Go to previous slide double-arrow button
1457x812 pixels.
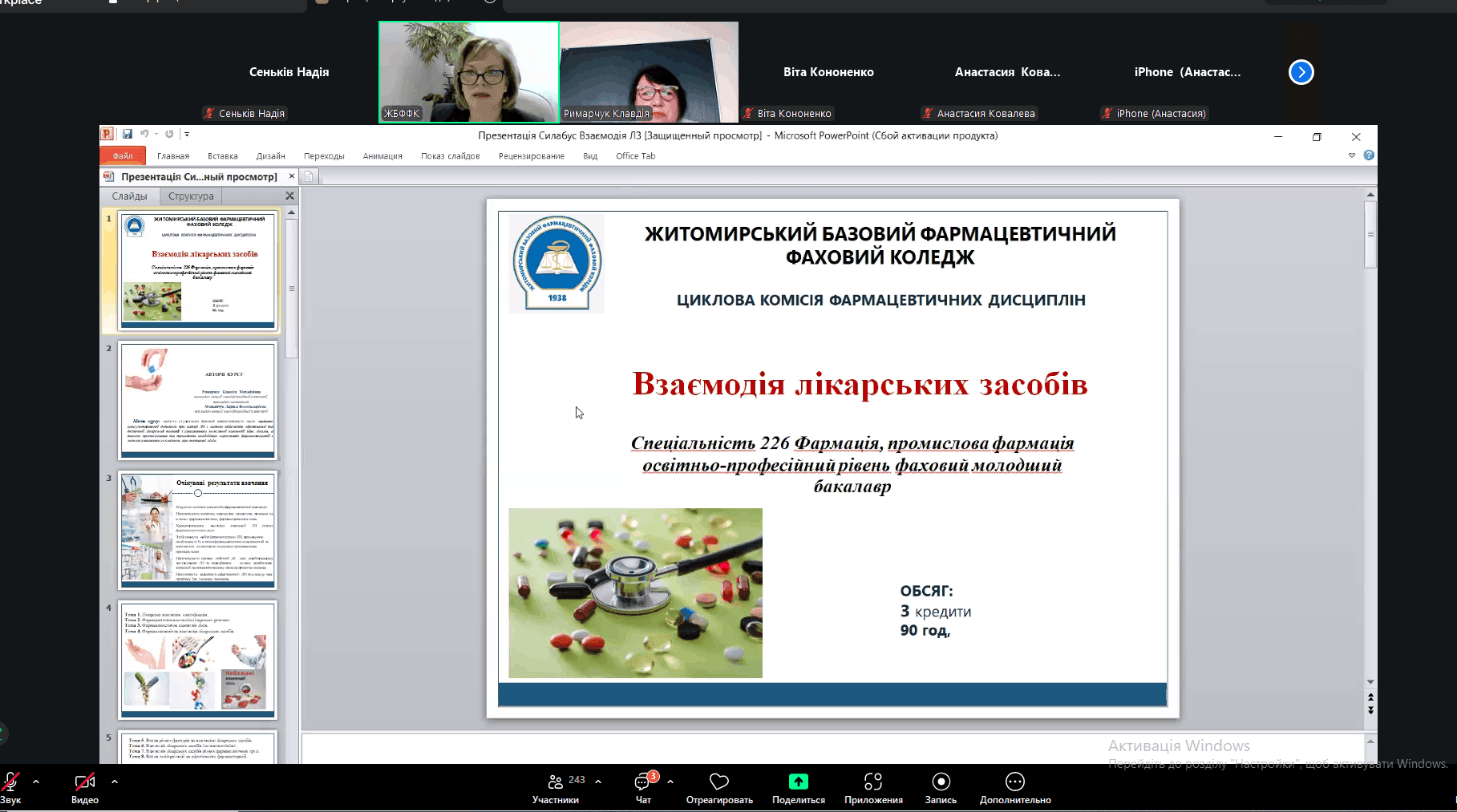pos(1370,697)
